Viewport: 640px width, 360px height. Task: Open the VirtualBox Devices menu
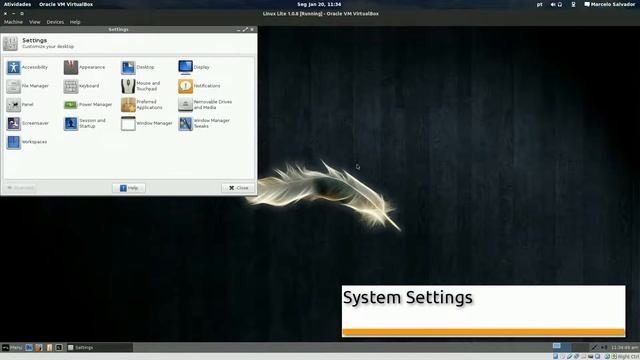coord(55,22)
